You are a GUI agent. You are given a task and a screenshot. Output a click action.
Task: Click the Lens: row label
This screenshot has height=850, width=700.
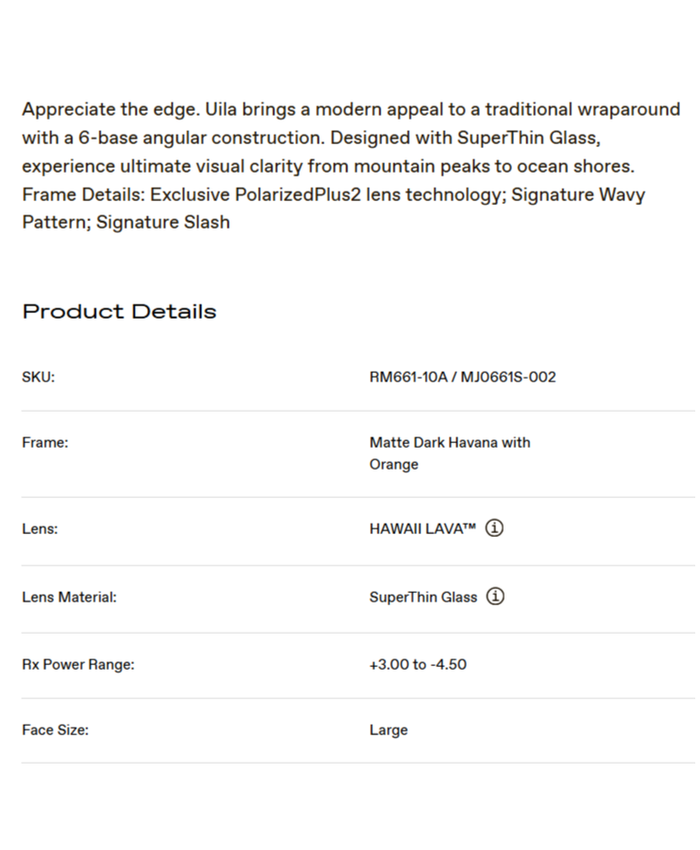point(40,529)
